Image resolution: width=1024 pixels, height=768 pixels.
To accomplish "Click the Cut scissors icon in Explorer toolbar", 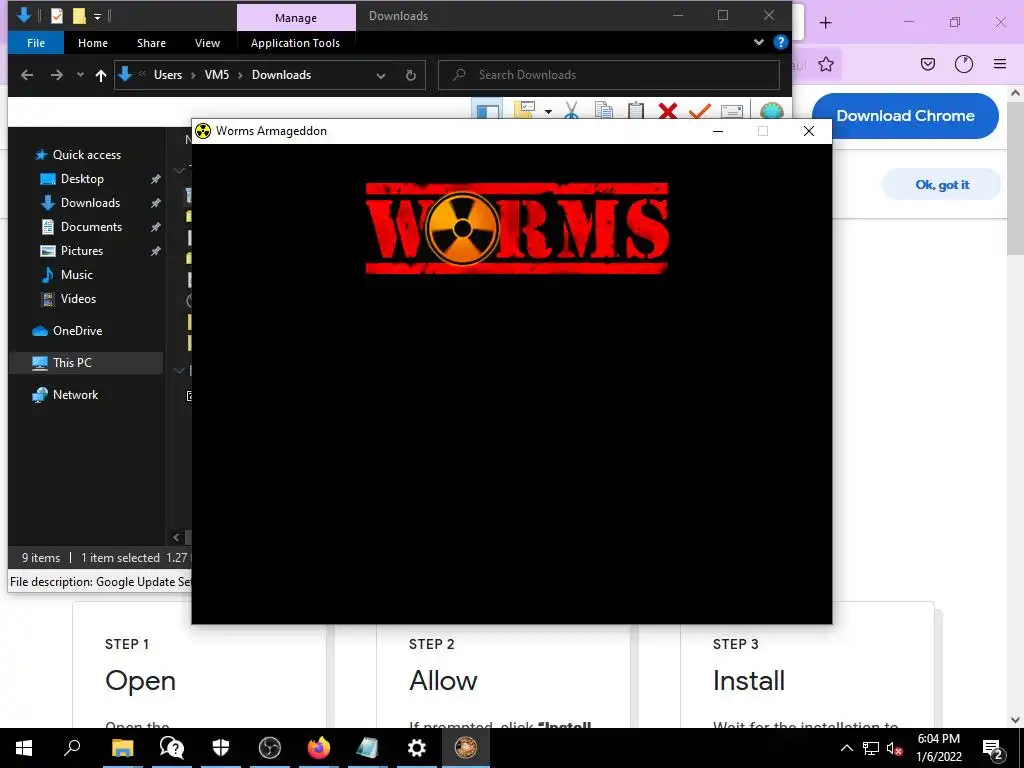I will tap(571, 110).
